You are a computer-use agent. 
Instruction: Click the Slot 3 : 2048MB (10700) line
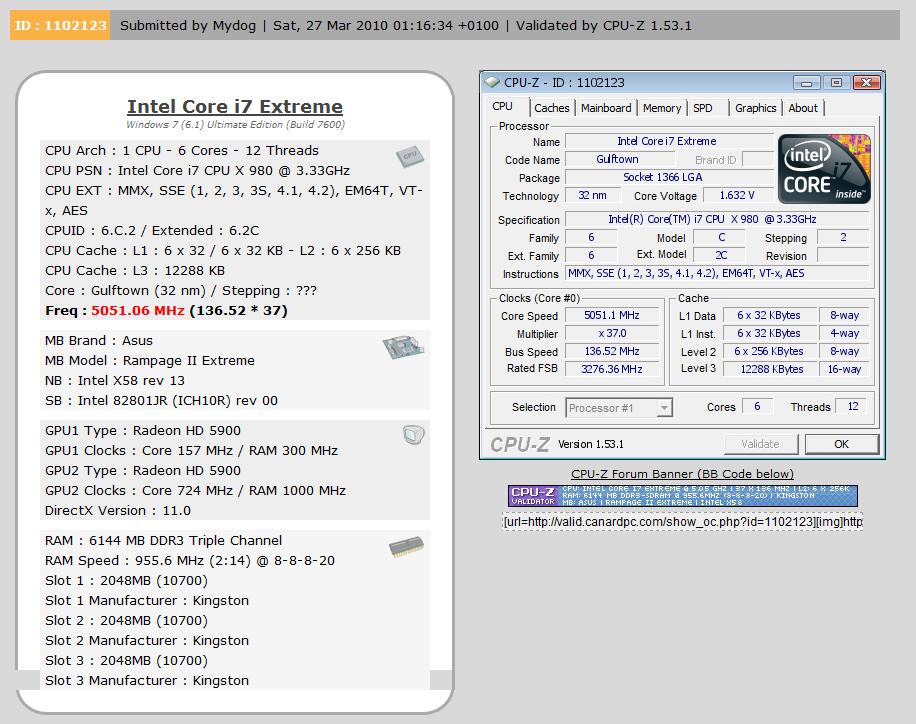click(x=127, y=661)
